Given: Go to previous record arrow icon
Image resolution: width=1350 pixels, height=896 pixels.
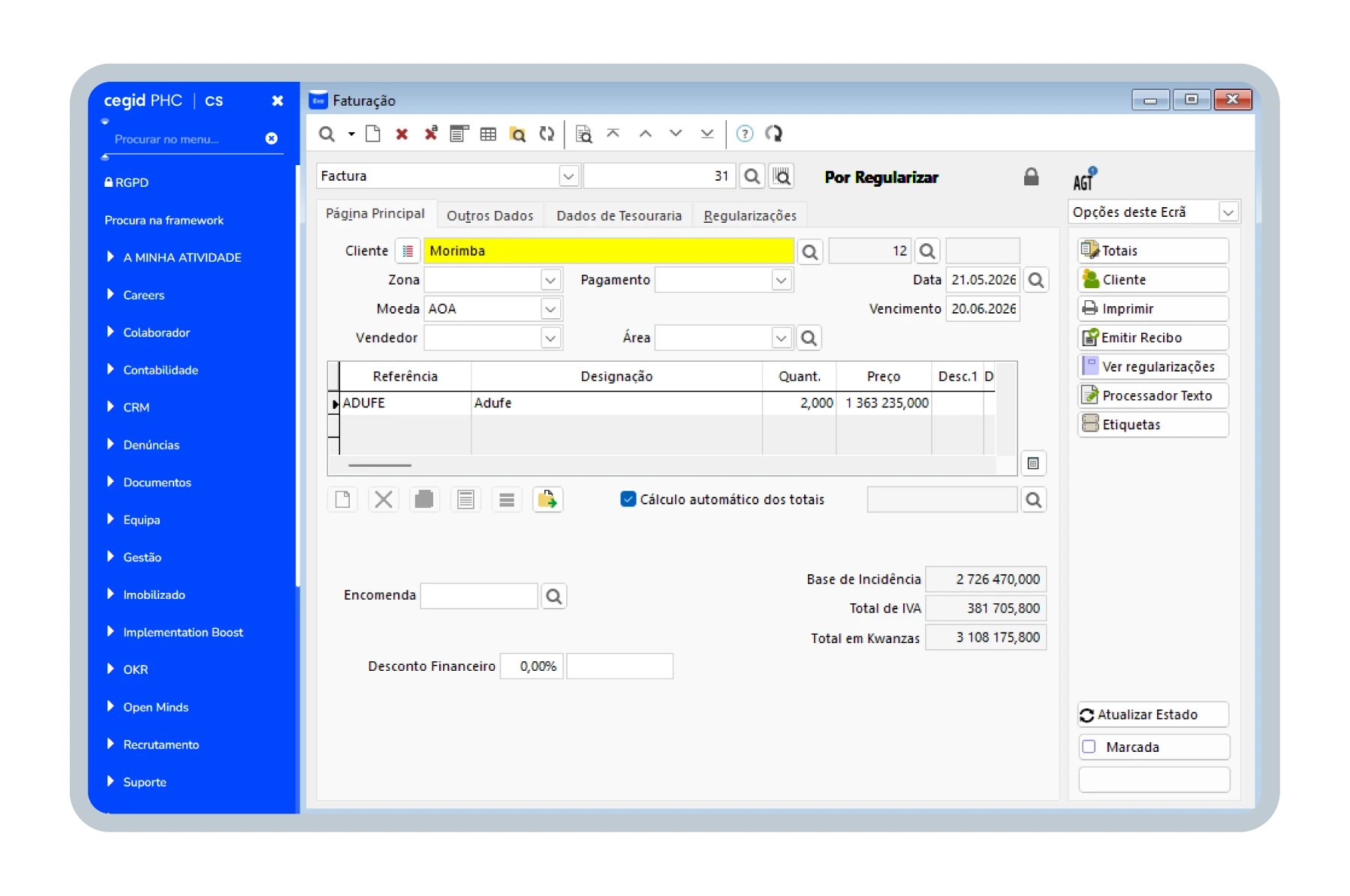Looking at the screenshot, I should (x=645, y=134).
